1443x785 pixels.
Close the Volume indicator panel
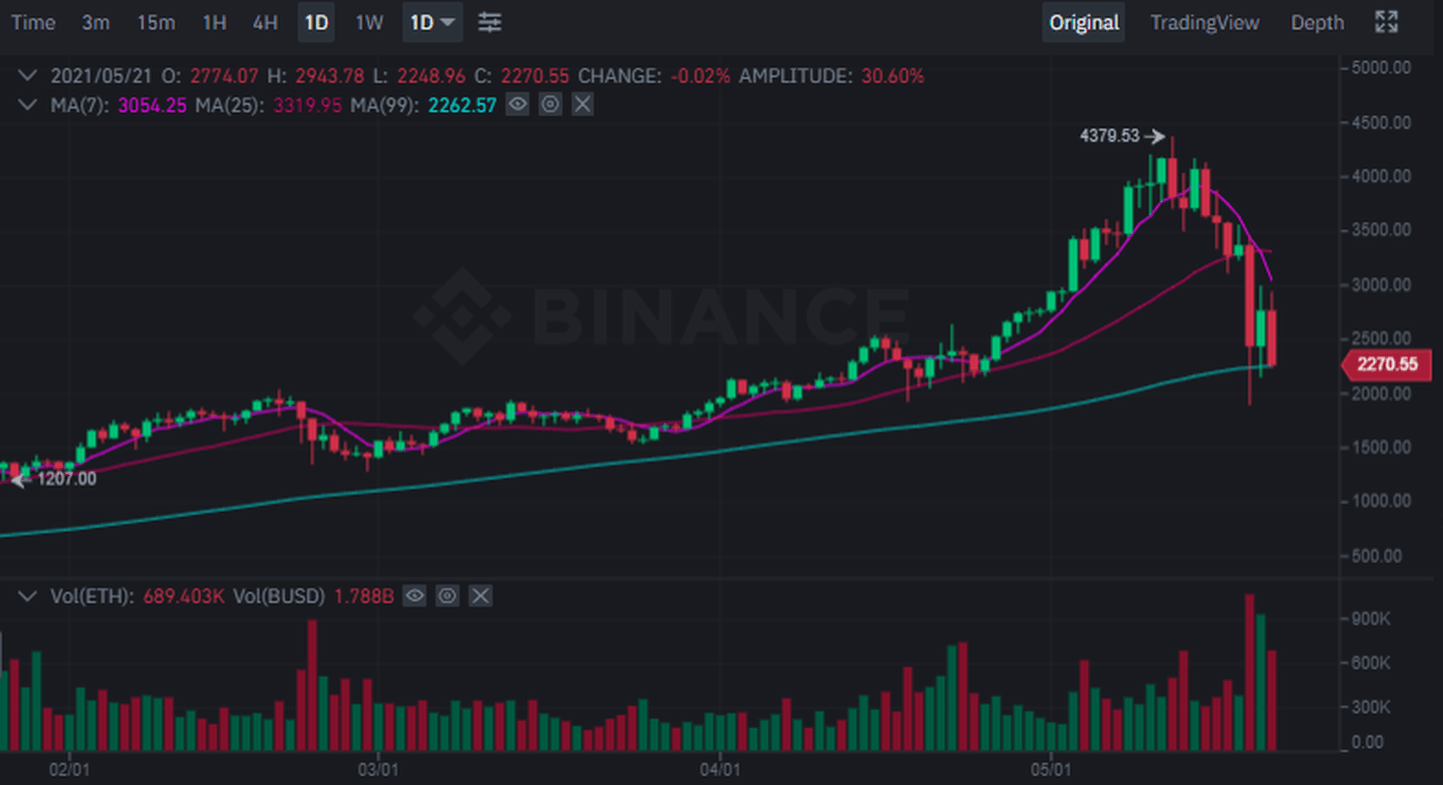pos(481,596)
